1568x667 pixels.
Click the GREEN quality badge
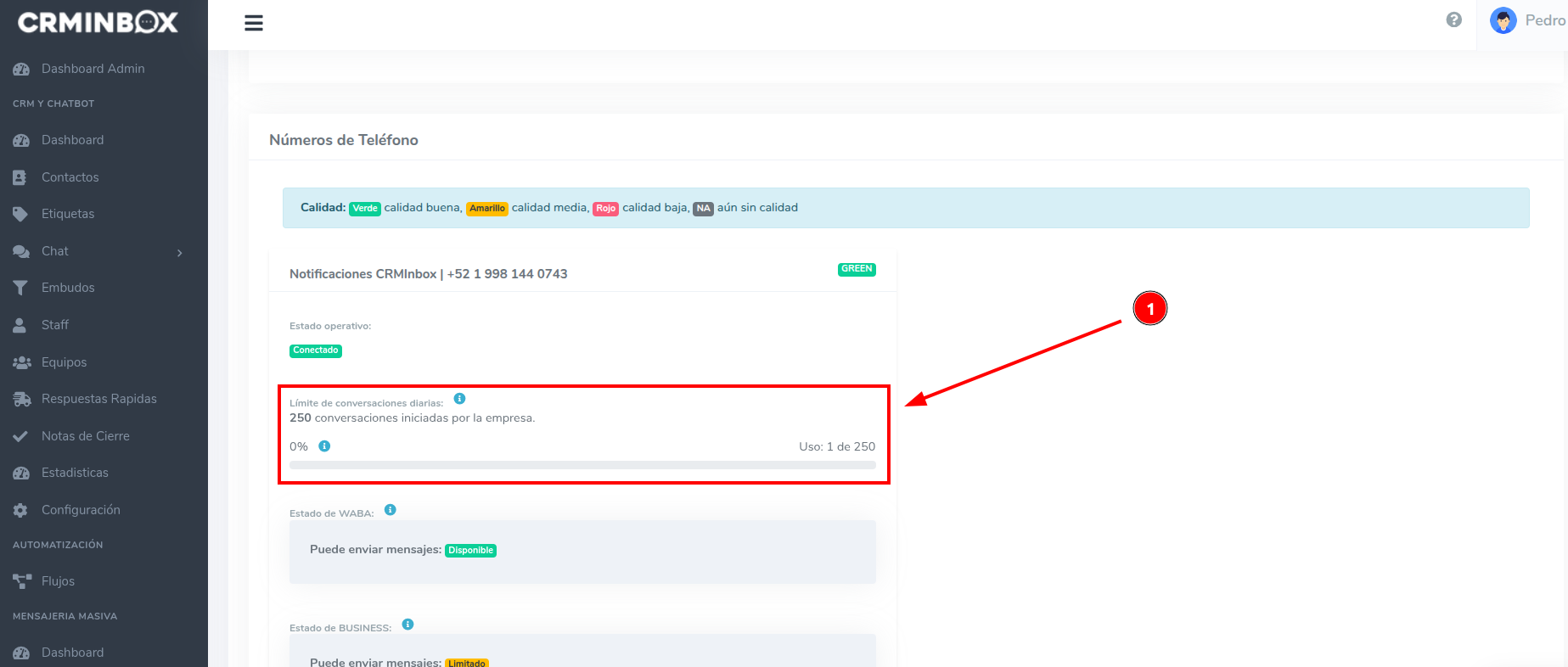pos(857,269)
